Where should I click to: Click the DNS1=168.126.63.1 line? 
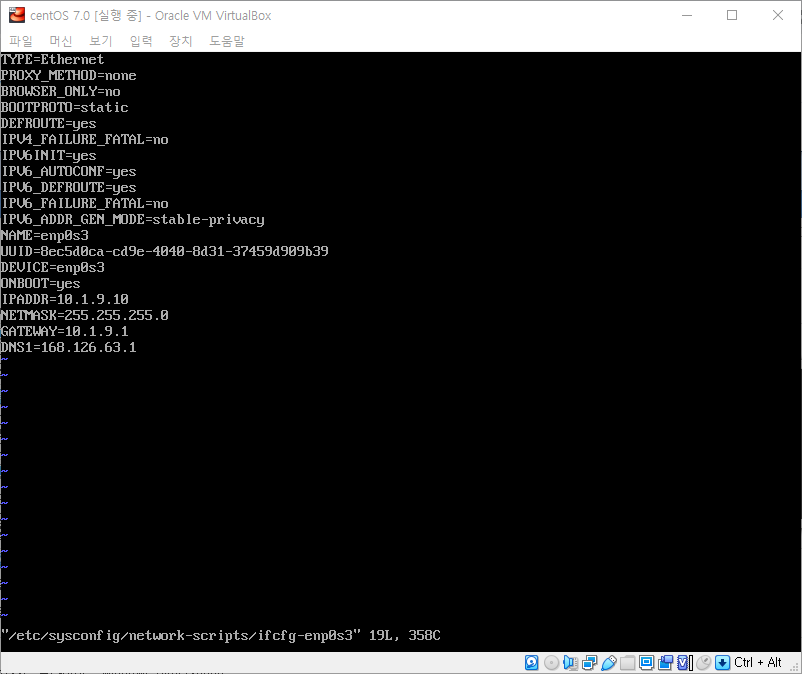click(x=69, y=347)
